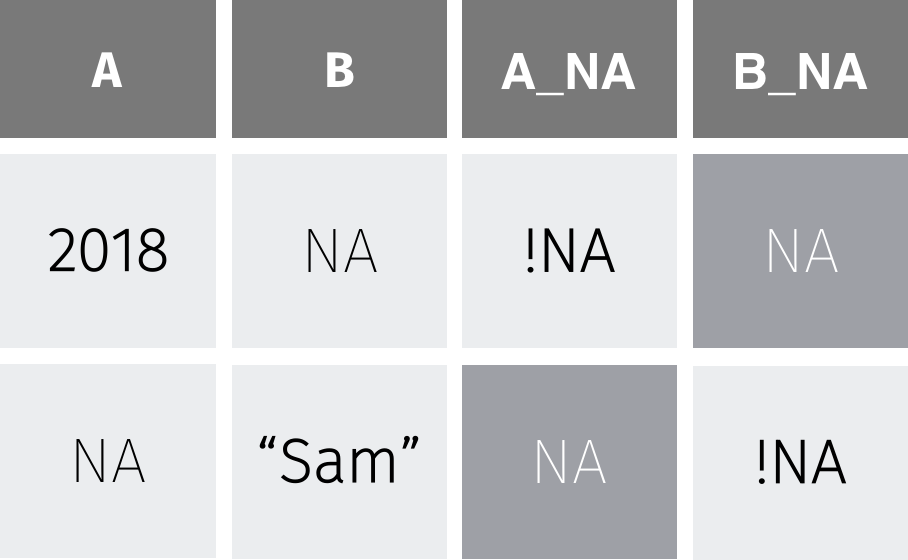Click the !NA cell in the A_NA column
908x560 pixels.
pyautogui.click(x=569, y=251)
